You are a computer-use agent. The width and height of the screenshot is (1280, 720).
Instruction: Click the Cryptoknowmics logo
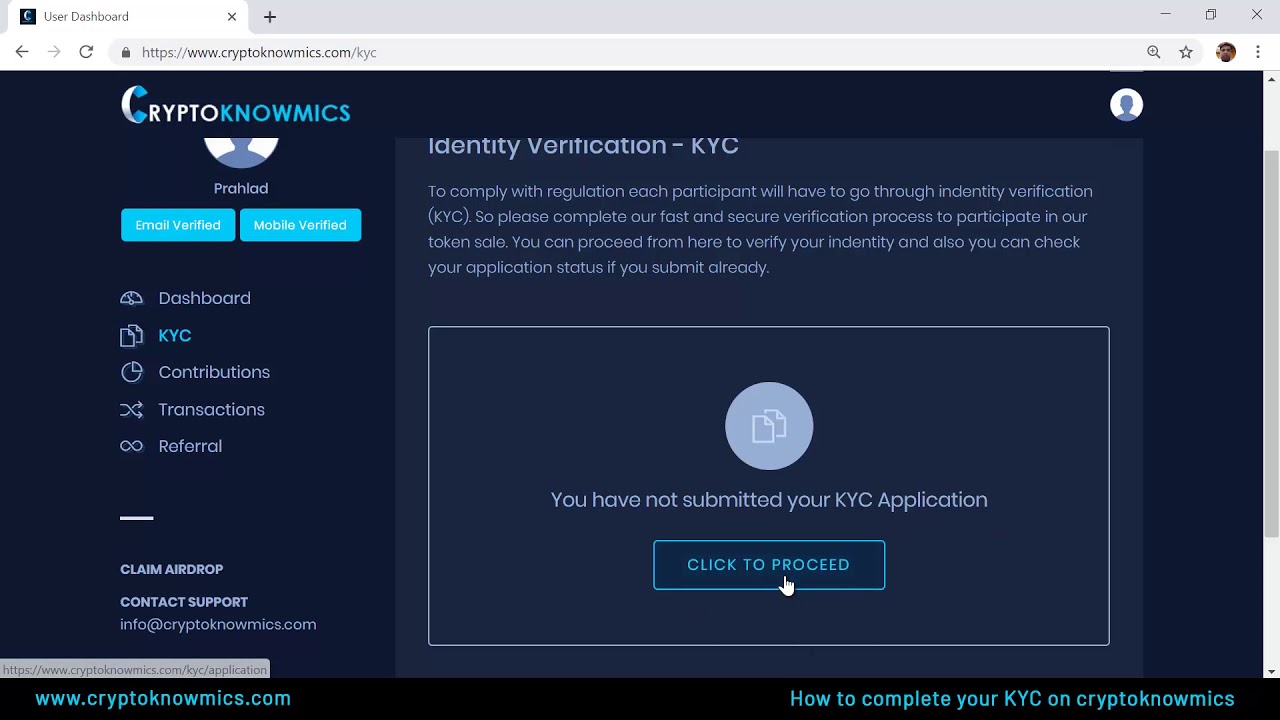click(235, 105)
